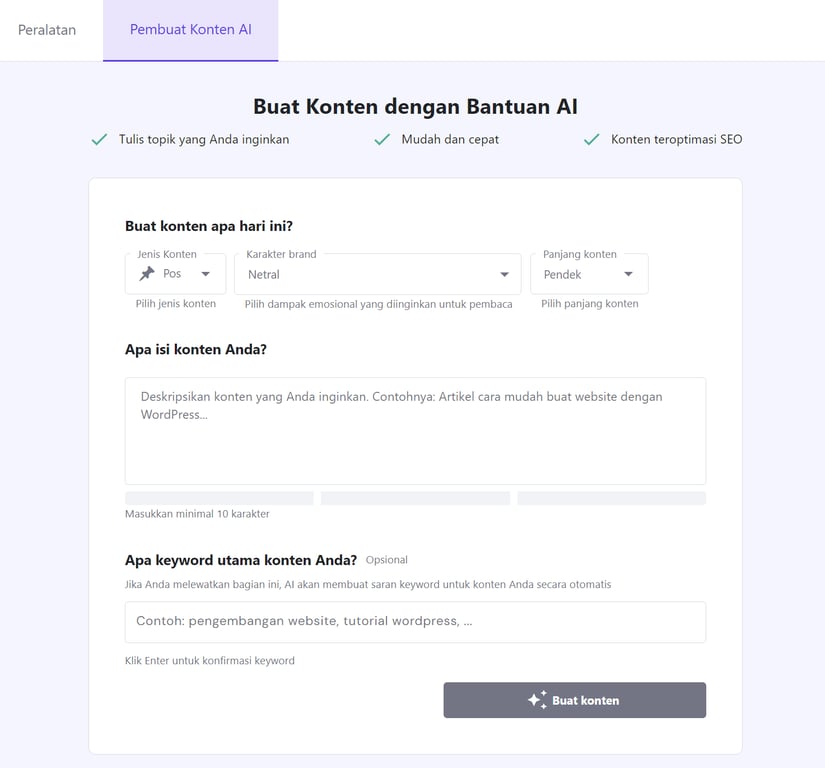Click the green checkmark beside 'Mudah dan cepat'

(x=382, y=140)
